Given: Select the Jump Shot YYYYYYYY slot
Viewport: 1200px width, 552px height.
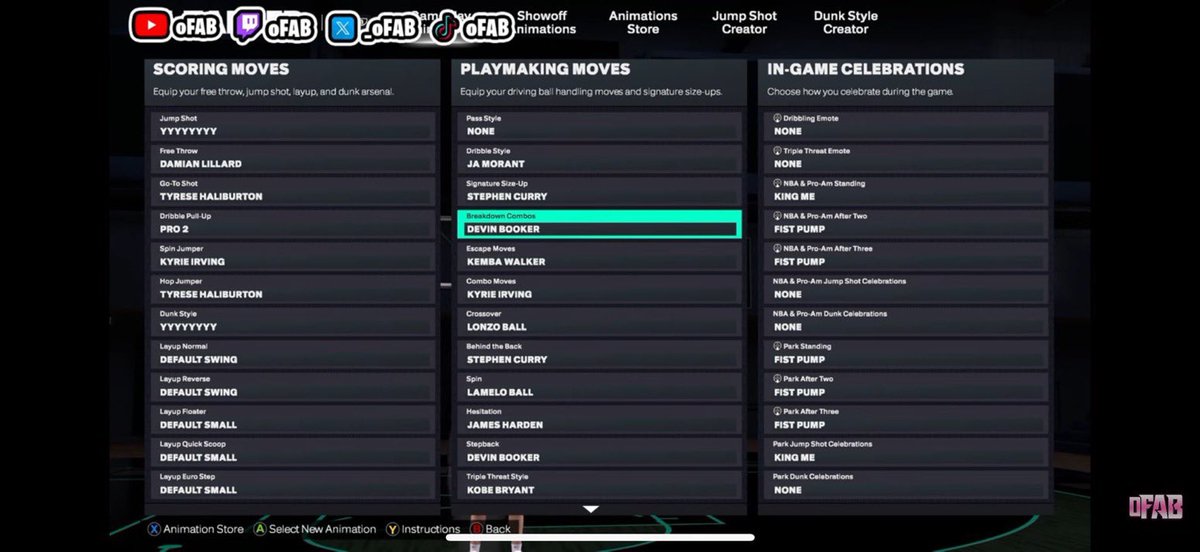Looking at the screenshot, I should (x=294, y=125).
